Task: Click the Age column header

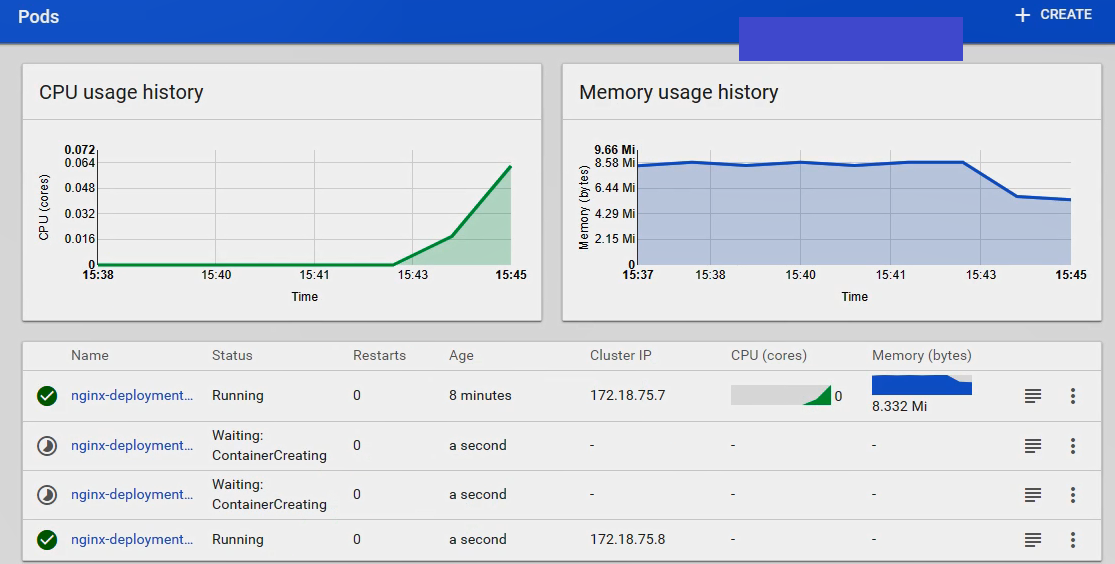Action: click(x=461, y=355)
